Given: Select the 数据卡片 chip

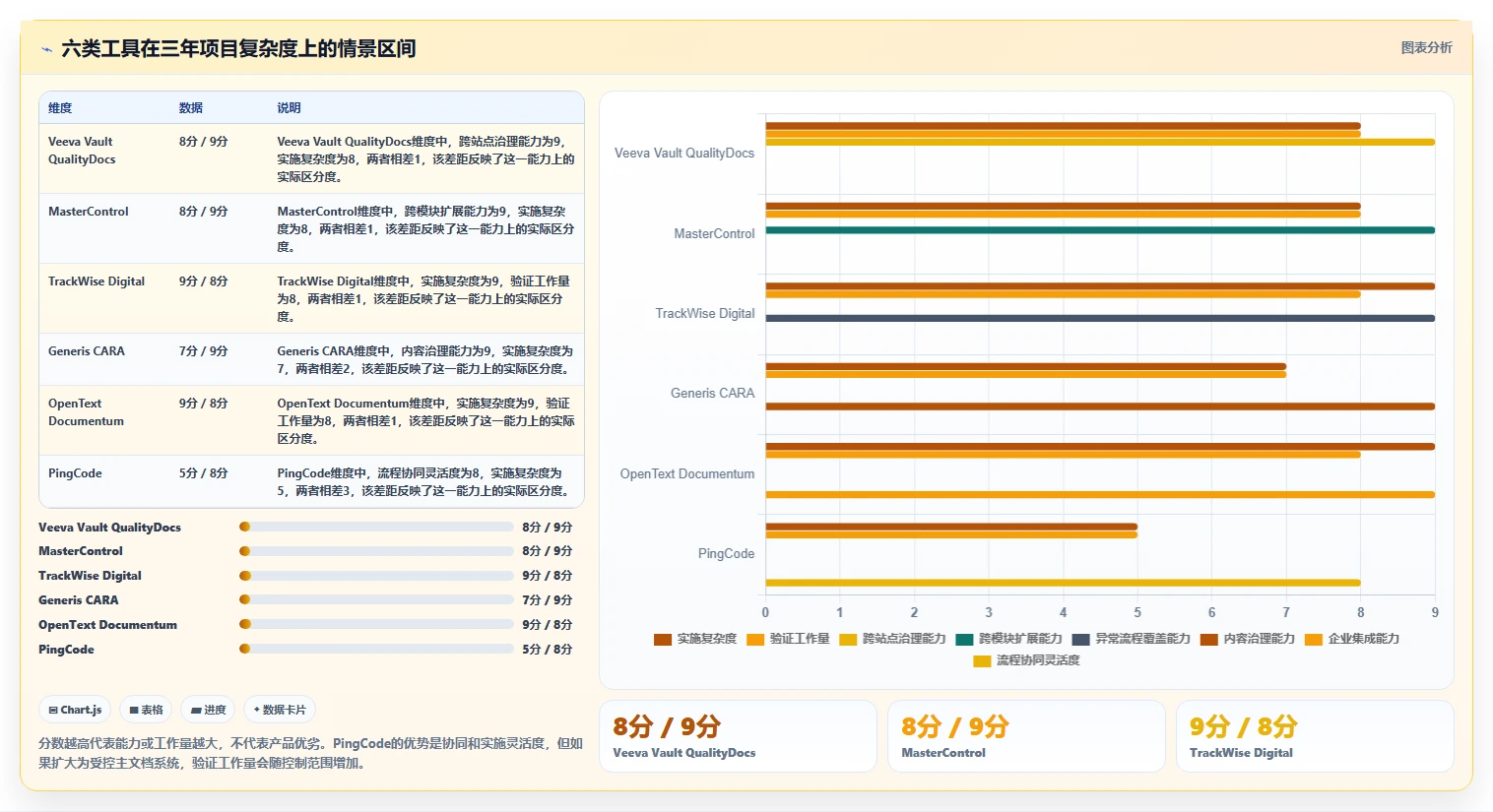Looking at the screenshot, I should click(280, 710).
